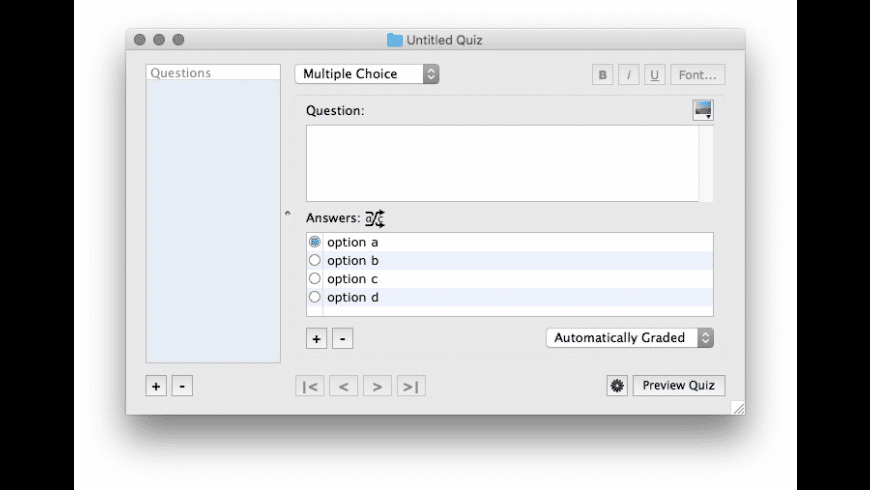Add a new answer option
Image resolution: width=870 pixels, height=490 pixels.
tap(316, 339)
